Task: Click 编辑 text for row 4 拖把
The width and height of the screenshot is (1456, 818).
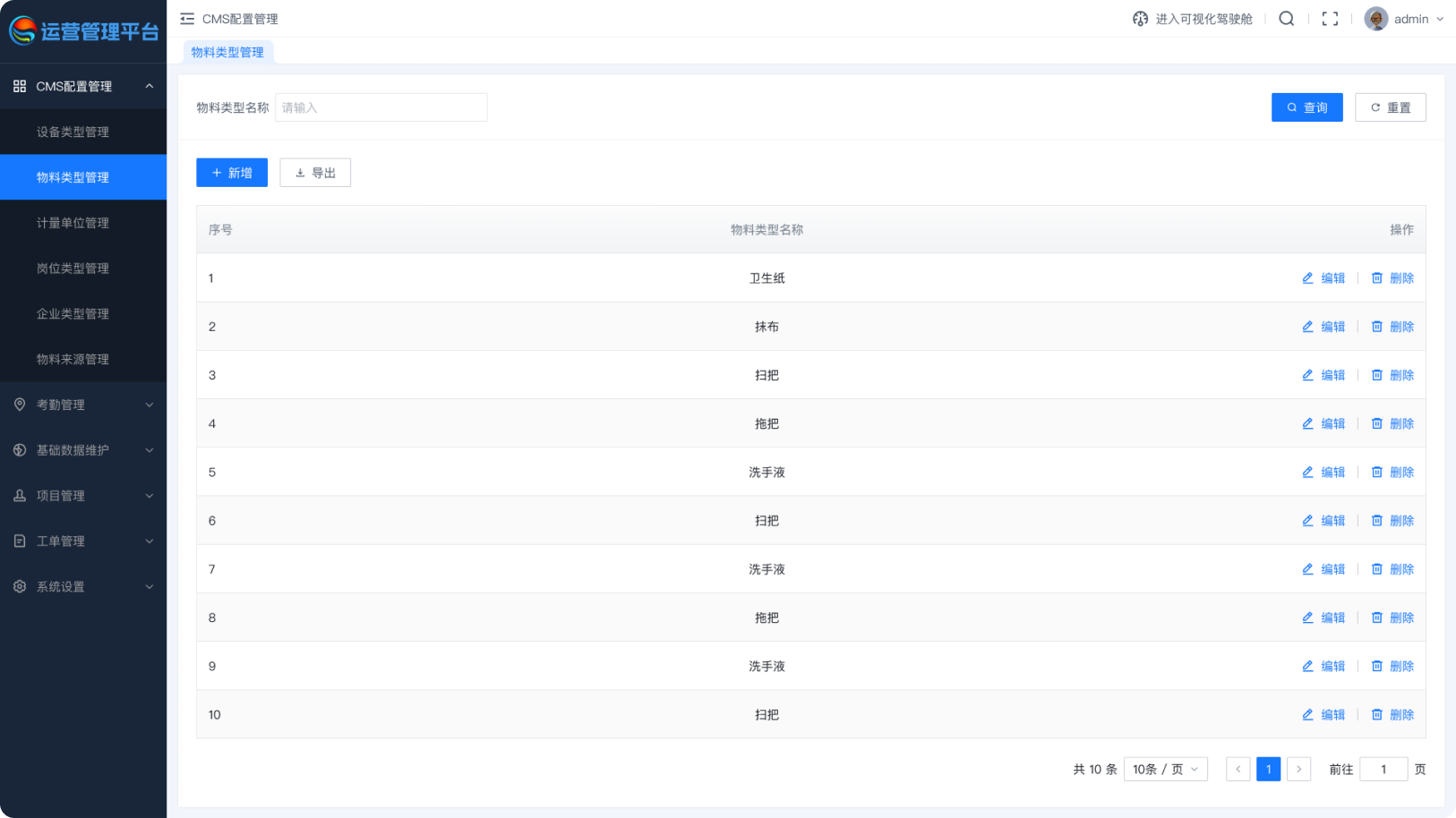Action: [x=1333, y=423]
